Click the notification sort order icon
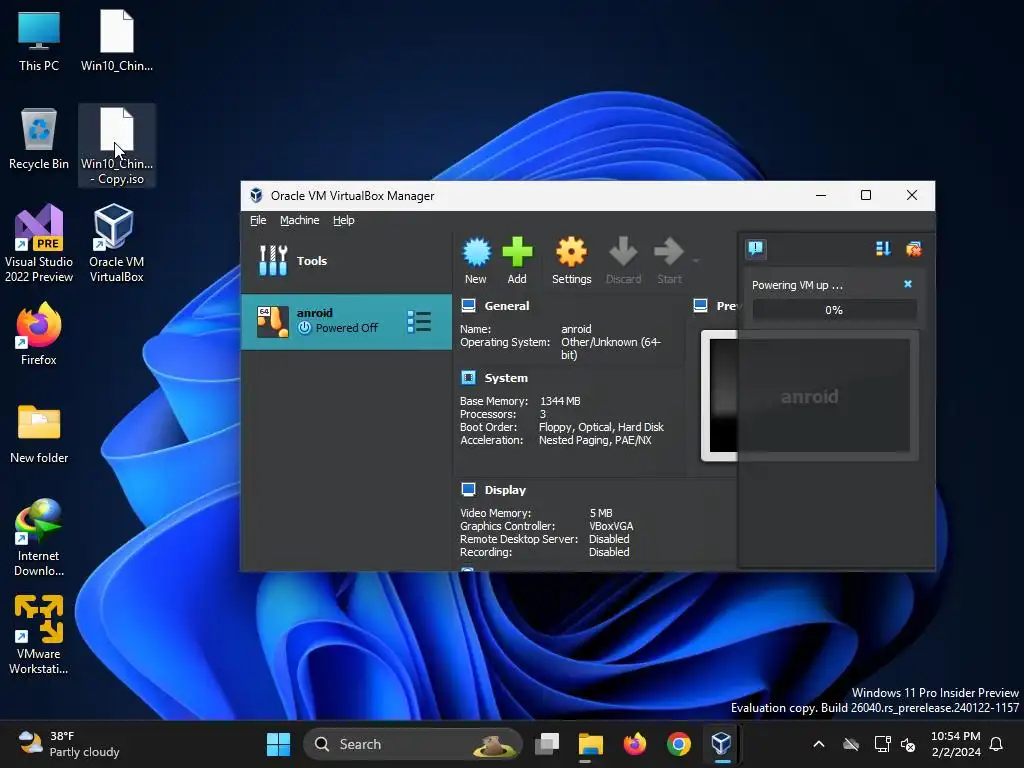The image size is (1024, 768). [x=883, y=248]
